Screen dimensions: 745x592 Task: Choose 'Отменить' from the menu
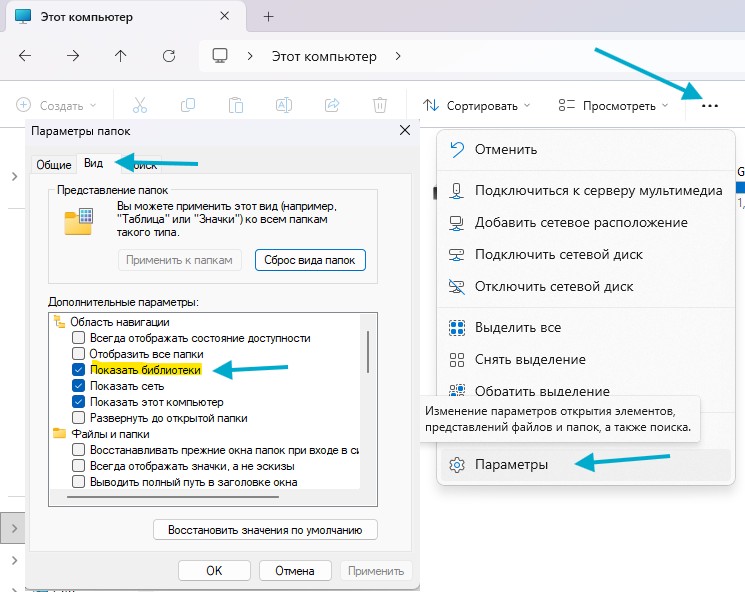point(585,150)
